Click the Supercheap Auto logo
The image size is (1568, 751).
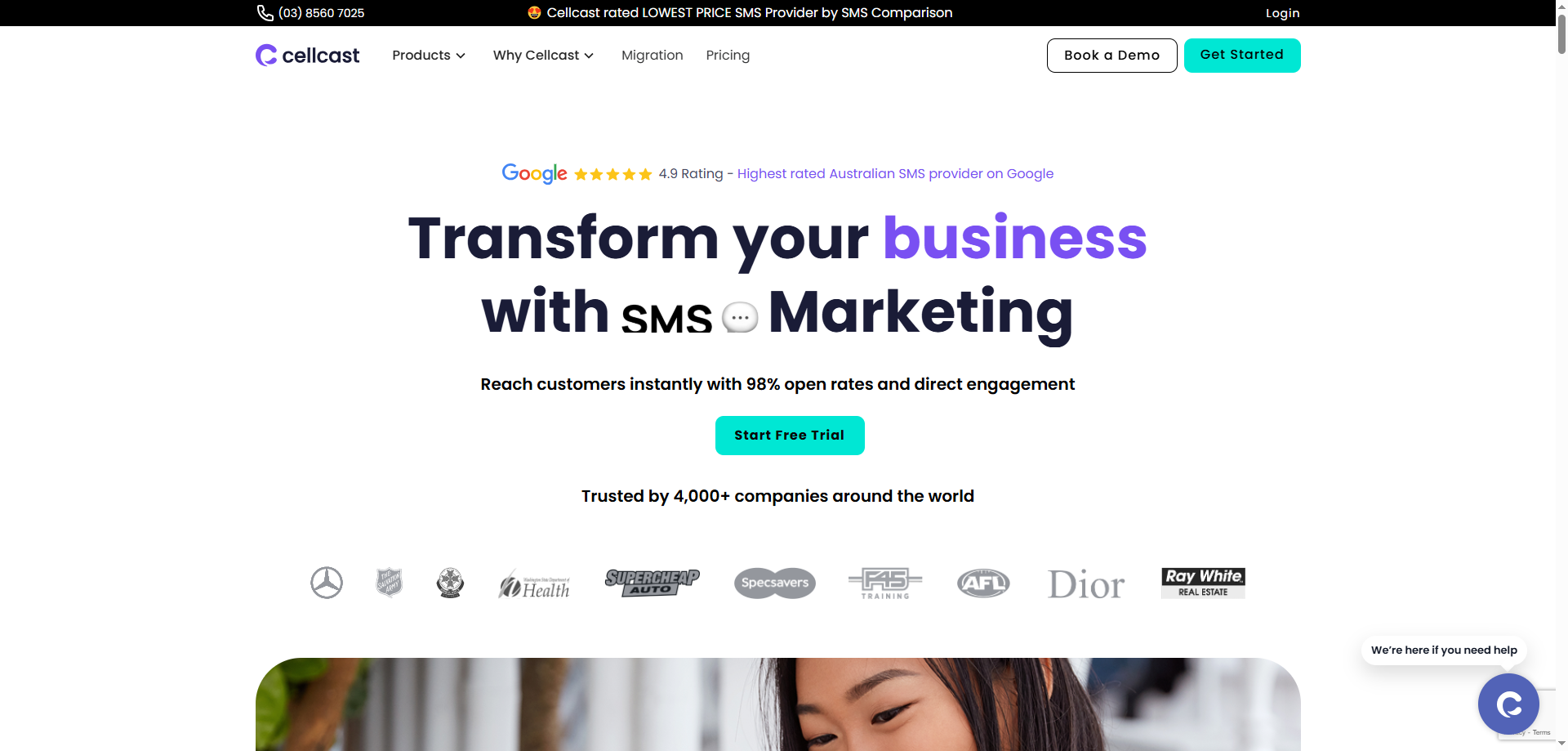click(652, 583)
